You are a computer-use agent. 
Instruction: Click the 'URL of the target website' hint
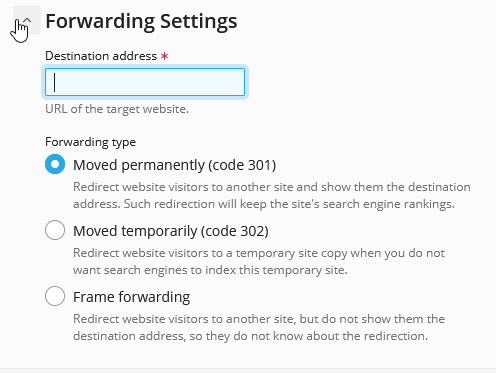tap(117, 109)
